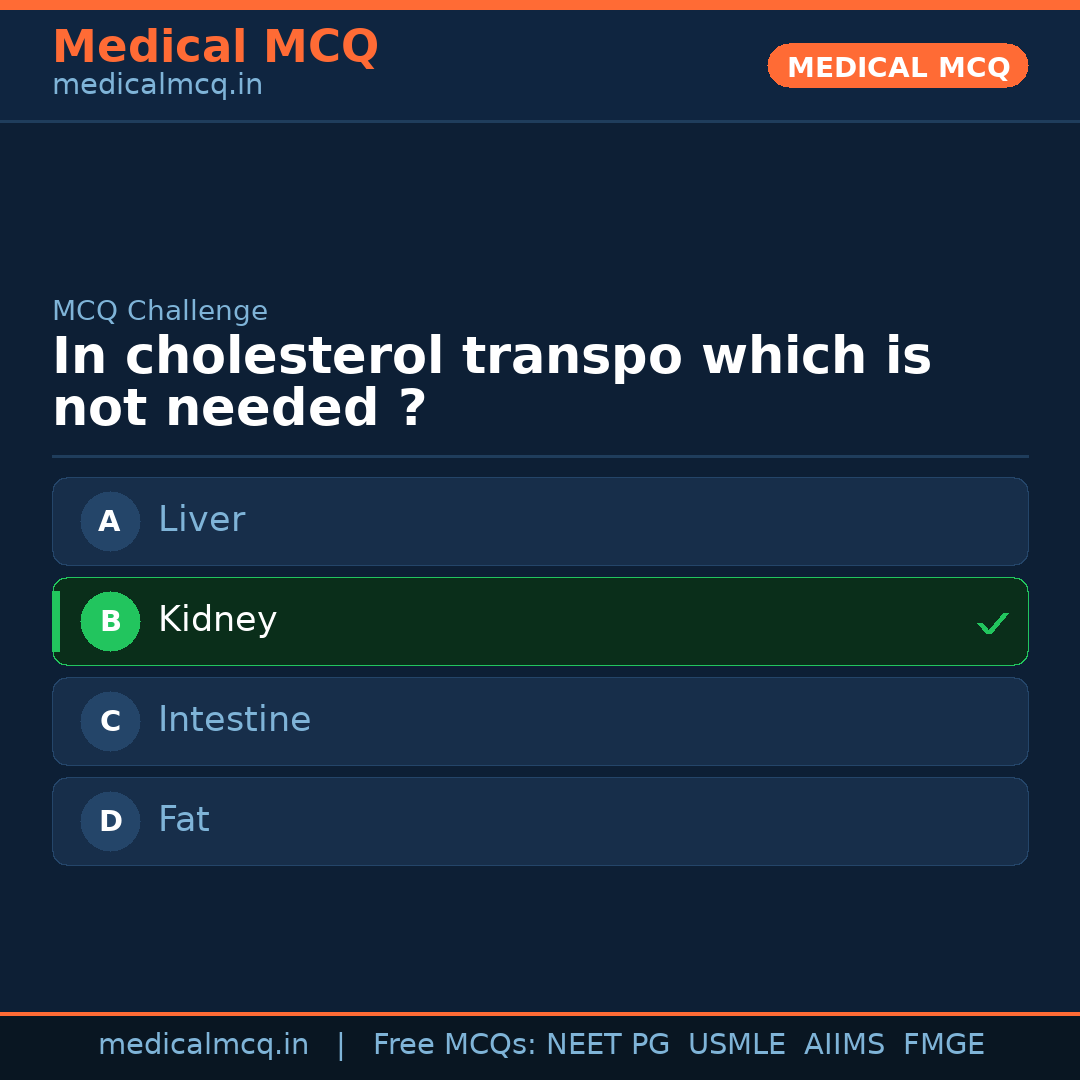The height and width of the screenshot is (1080, 1080).
Task: Select answer option Fat
Action: click(540, 821)
